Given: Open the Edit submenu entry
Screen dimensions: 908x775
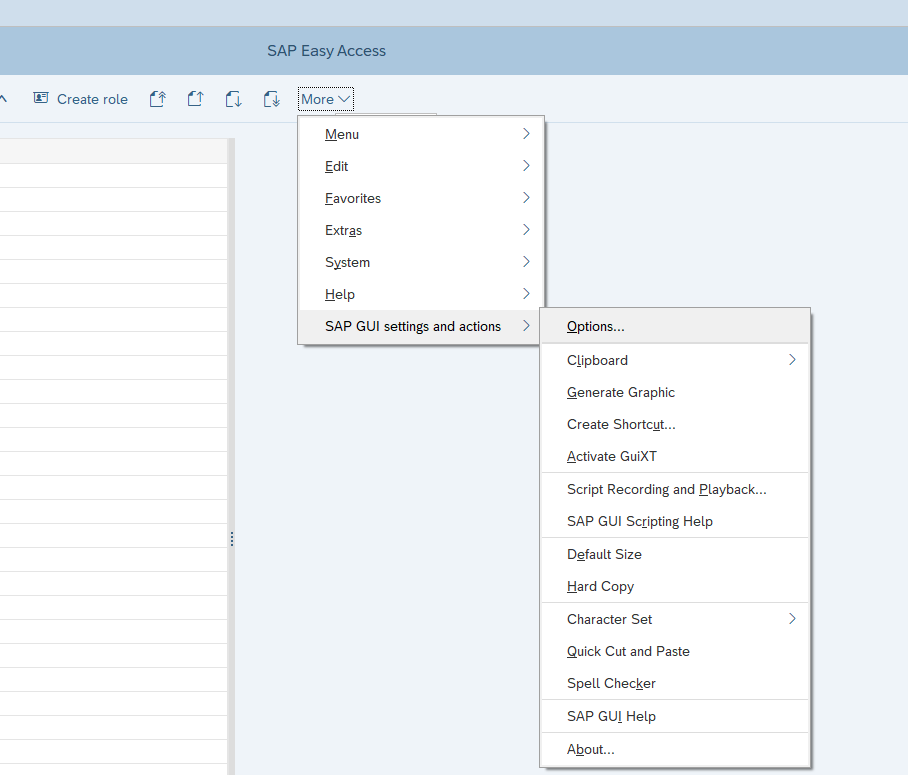Looking at the screenshot, I should pos(421,166).
